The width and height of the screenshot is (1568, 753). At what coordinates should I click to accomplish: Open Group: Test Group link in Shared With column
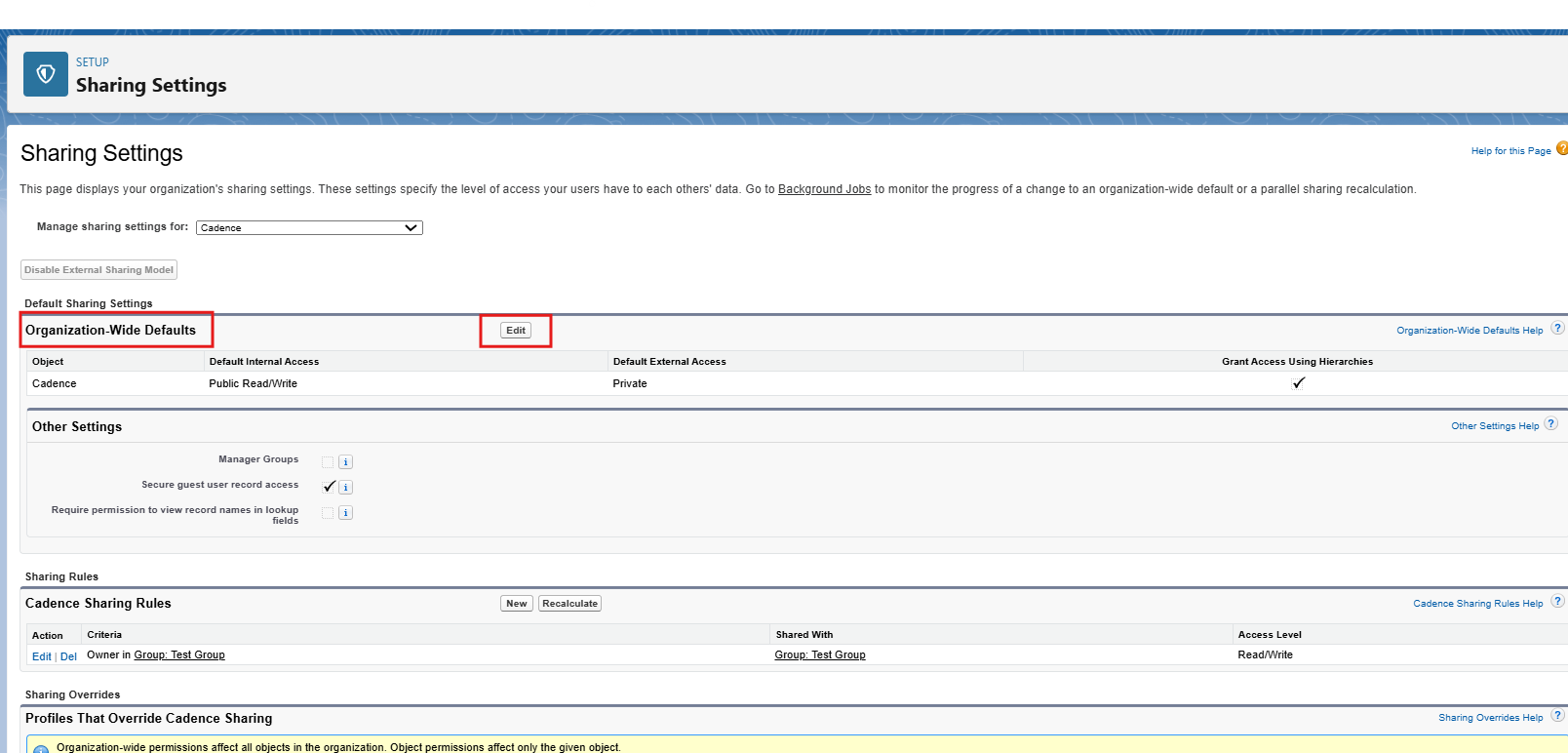click(x=820, y=654)
